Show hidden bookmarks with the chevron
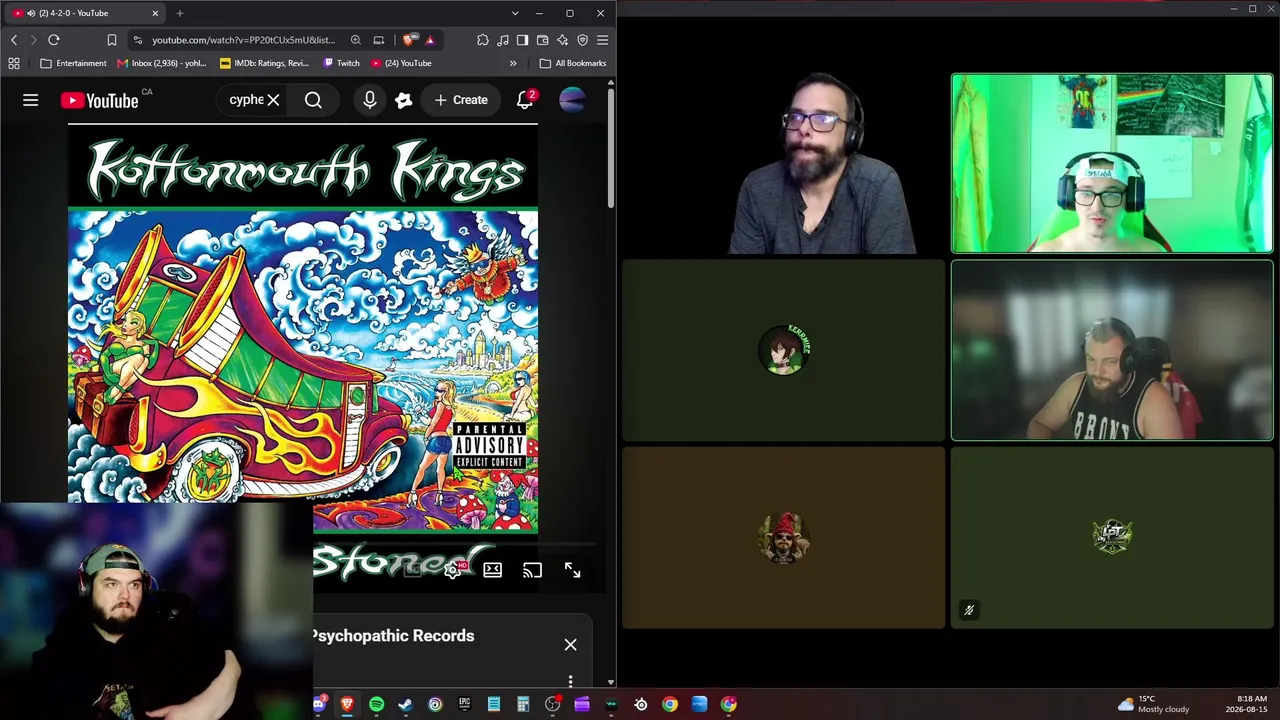This screenshot has height=720, width=1280. click(513, 63)
